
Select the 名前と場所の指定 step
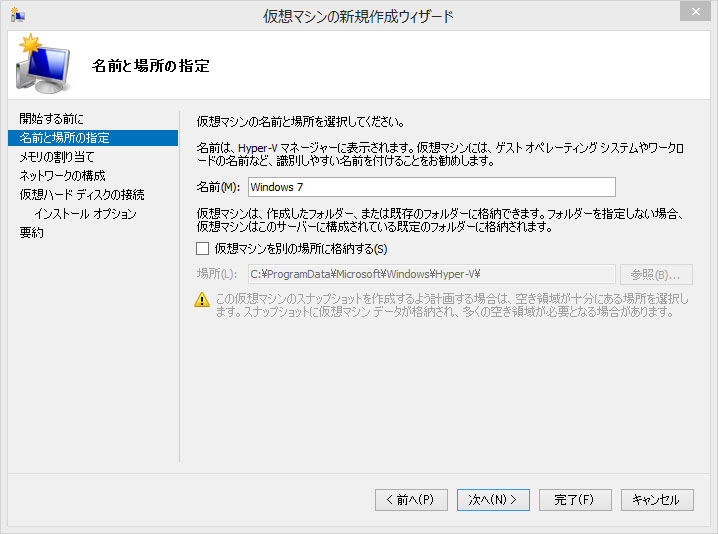coord(93,138)
